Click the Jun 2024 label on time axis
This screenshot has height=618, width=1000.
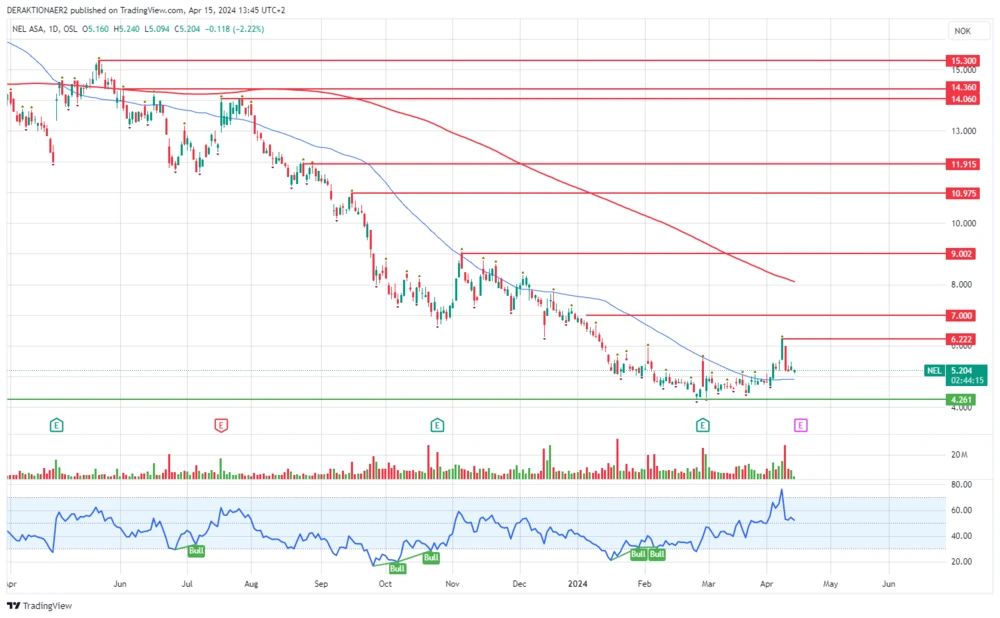(x=888, y=582)
